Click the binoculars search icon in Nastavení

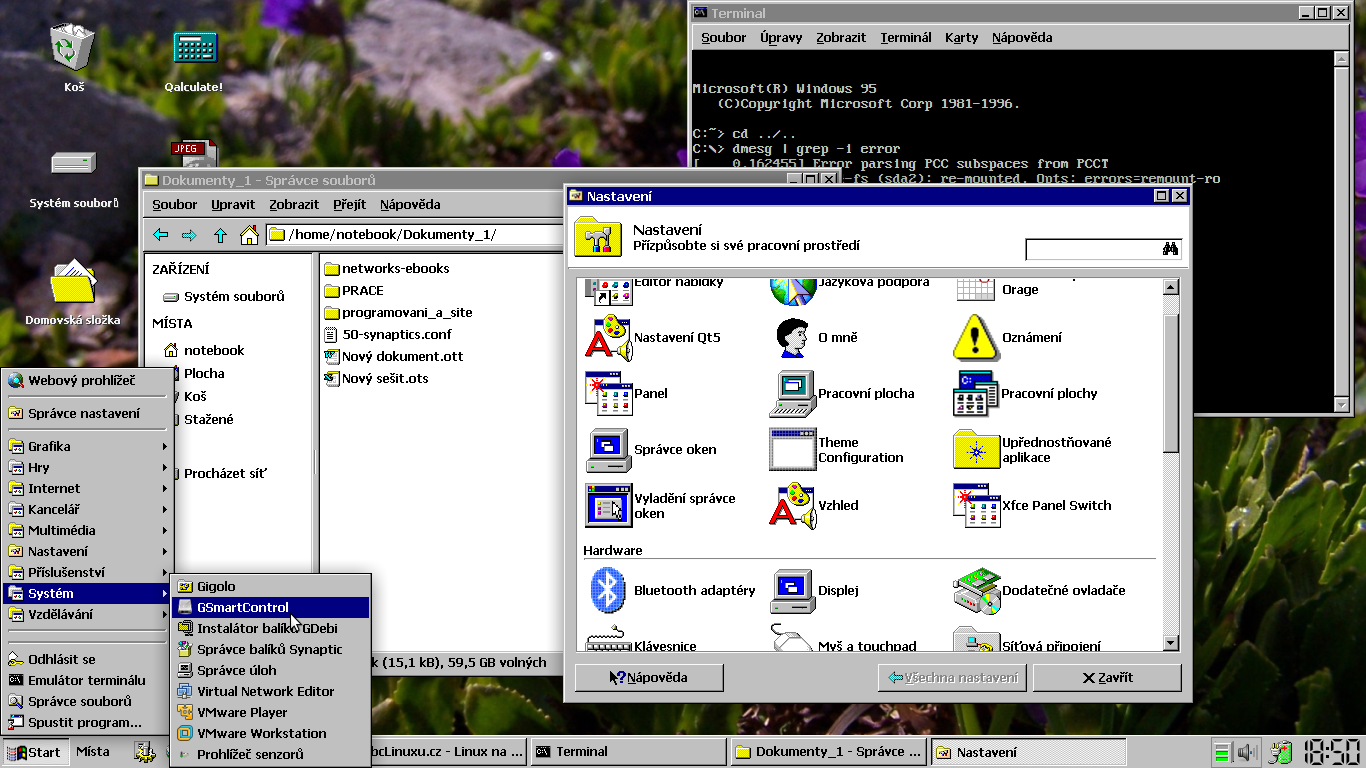[1171, 249]
